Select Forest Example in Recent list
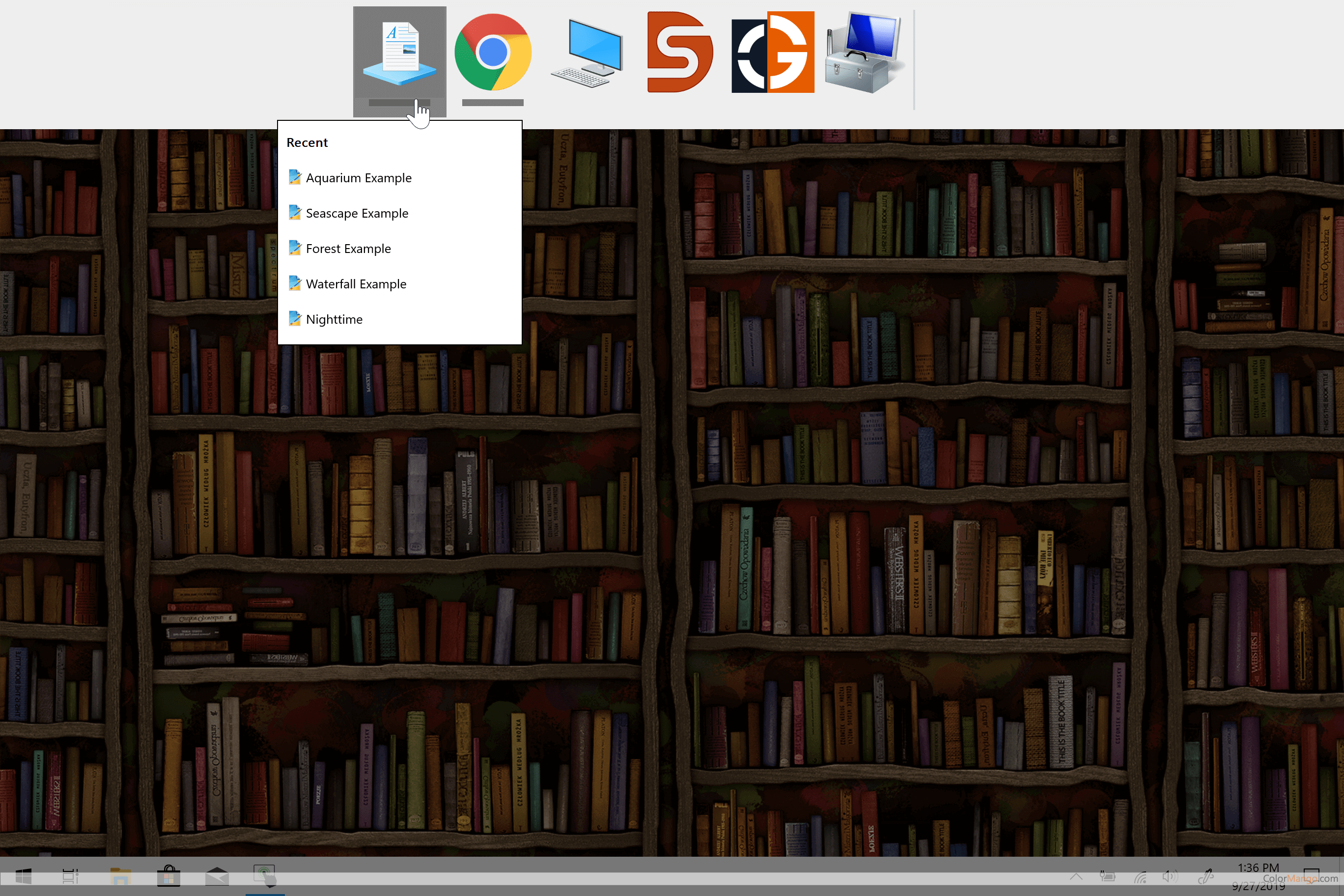This screenshot has width=1344, height=896. pos(348,249)
